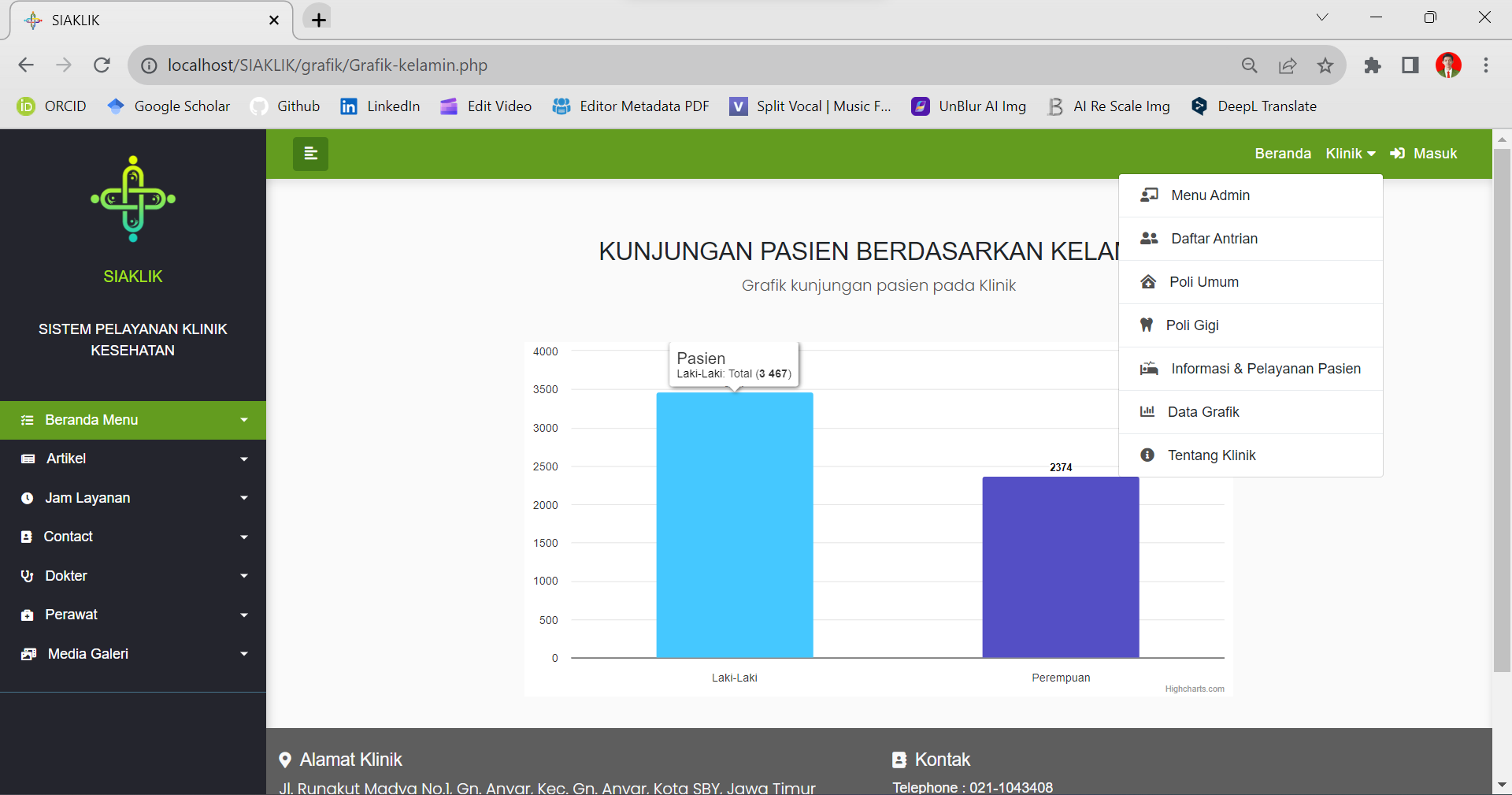The image size is (1512, 795).
Task: Click the Data Grafik chart icon
Action: point(1147,411)
